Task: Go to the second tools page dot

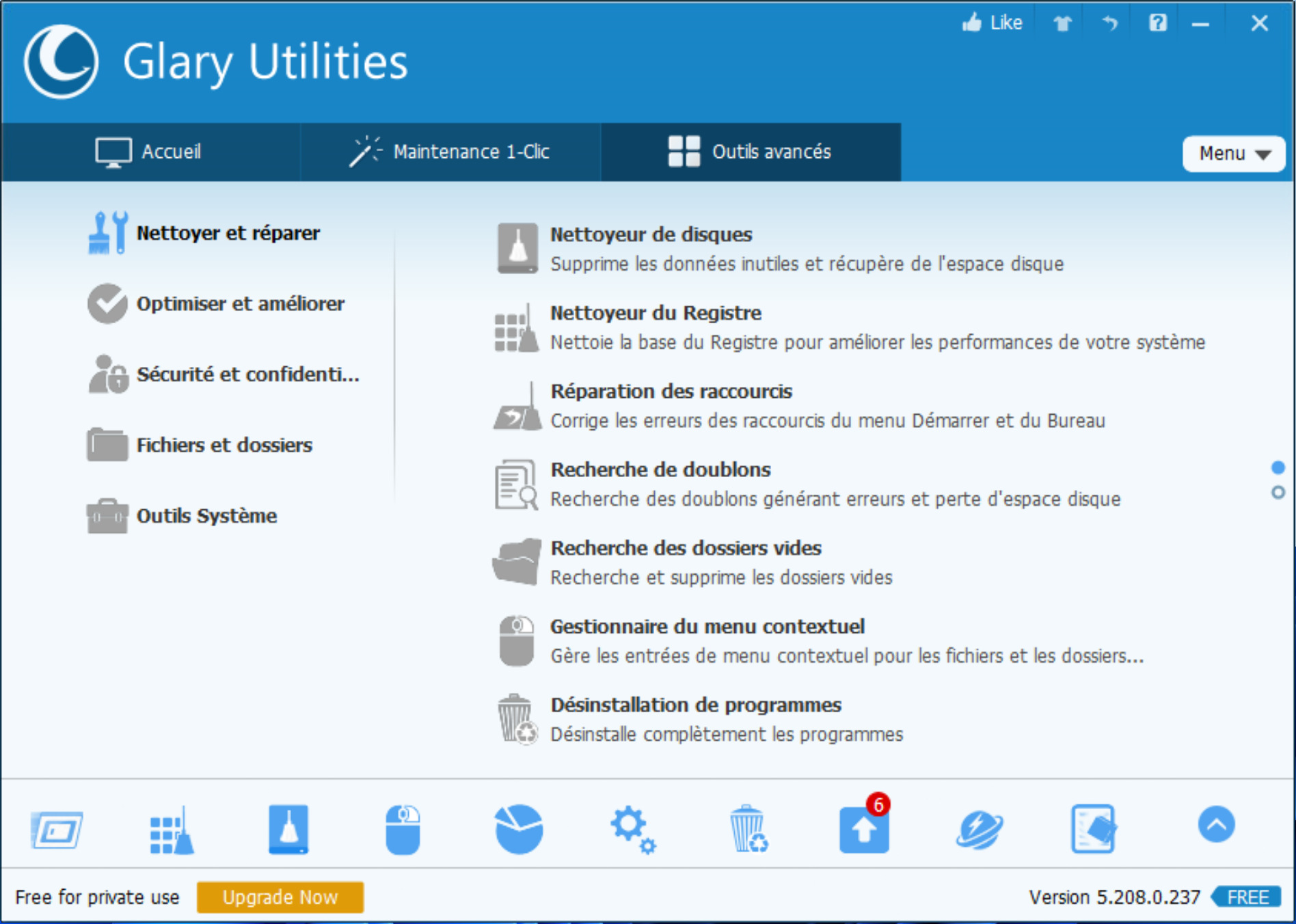Action: click(1278, 493)
